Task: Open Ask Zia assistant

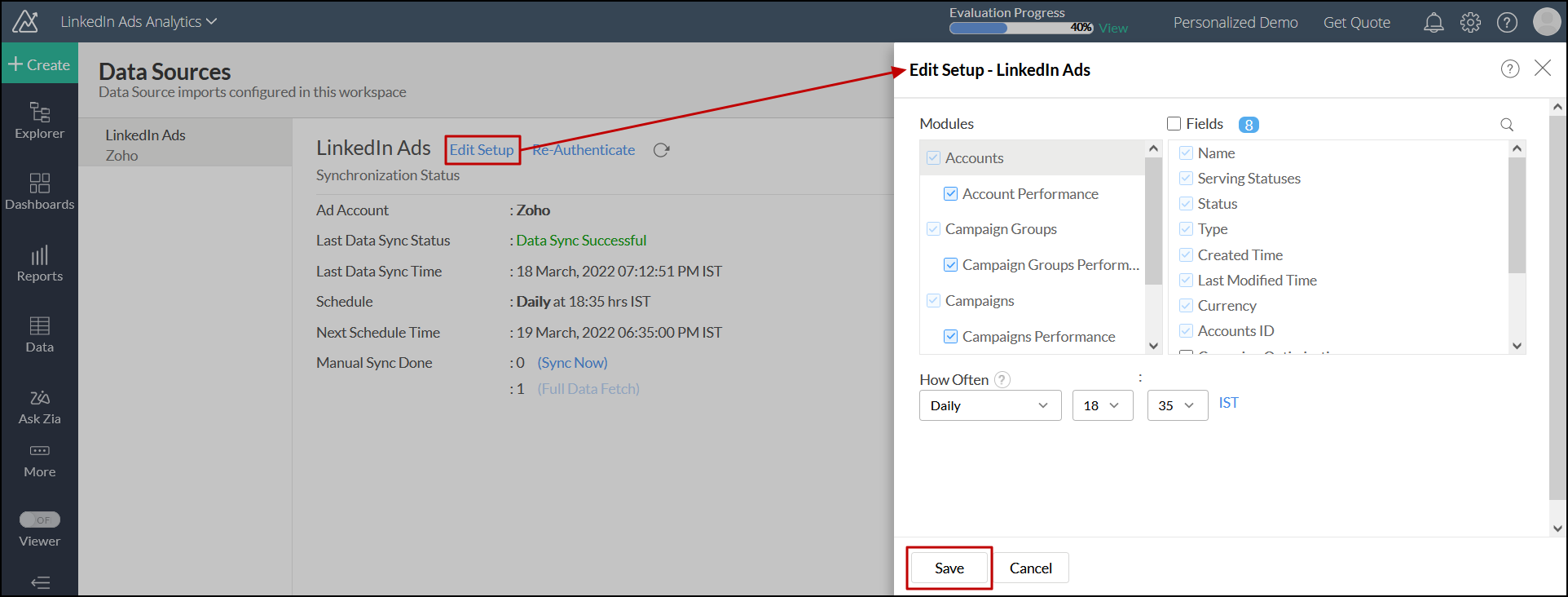Action: [x=39, y=407]
